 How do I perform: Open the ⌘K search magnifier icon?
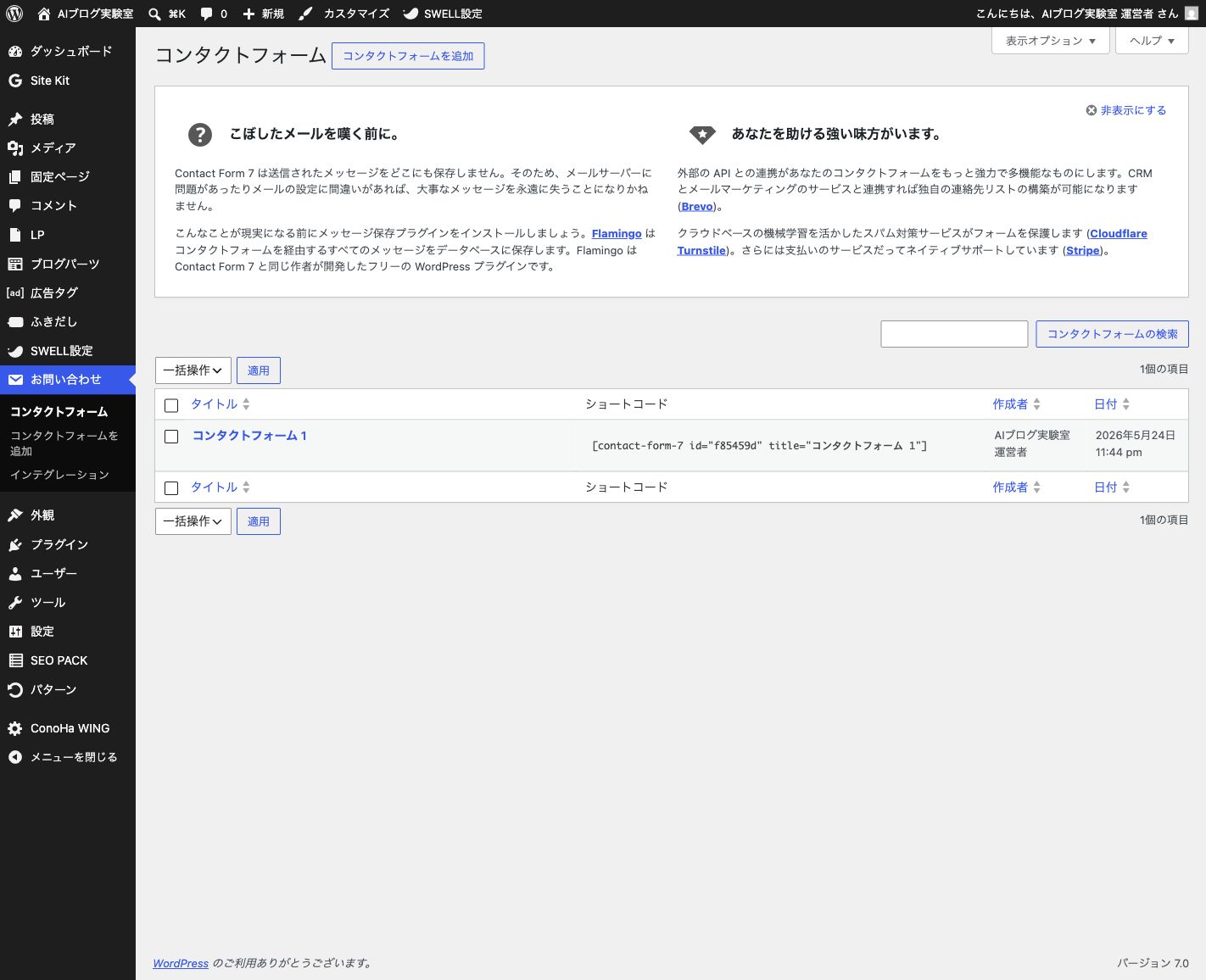(154, 14)
